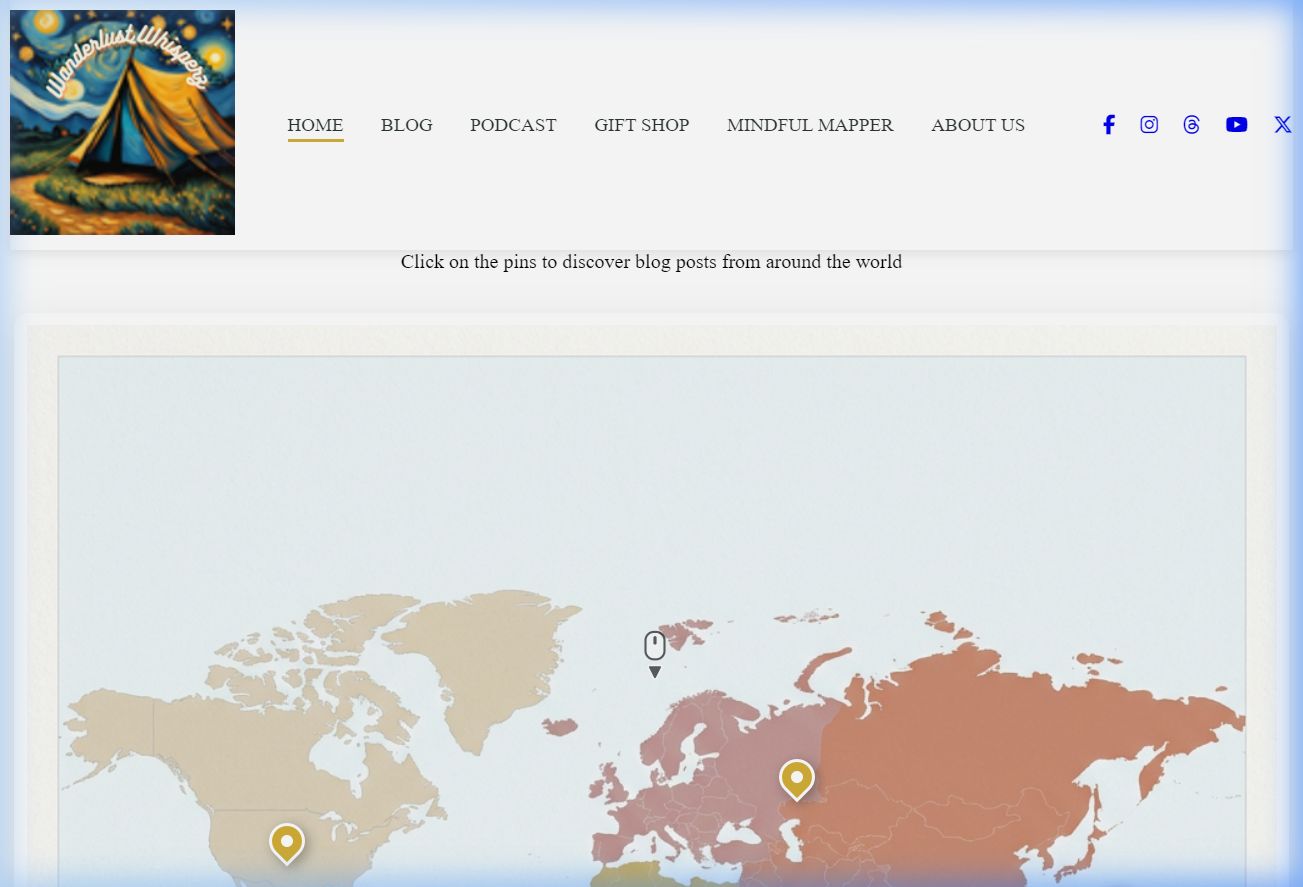Click the X (Twitter) icon
1303x887 pixels.
1282,125
